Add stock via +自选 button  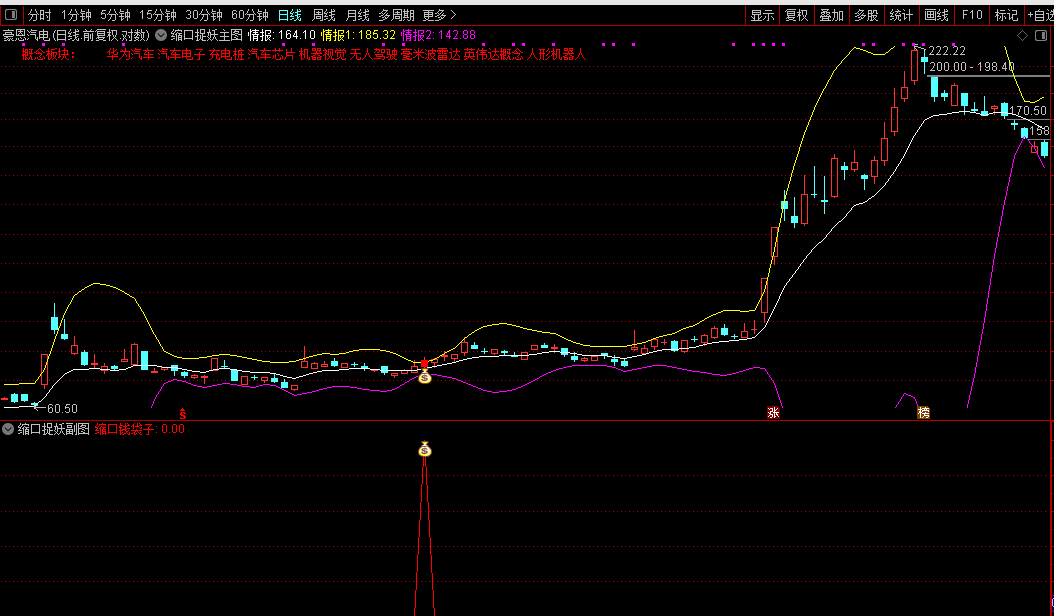click(1038, 15)
